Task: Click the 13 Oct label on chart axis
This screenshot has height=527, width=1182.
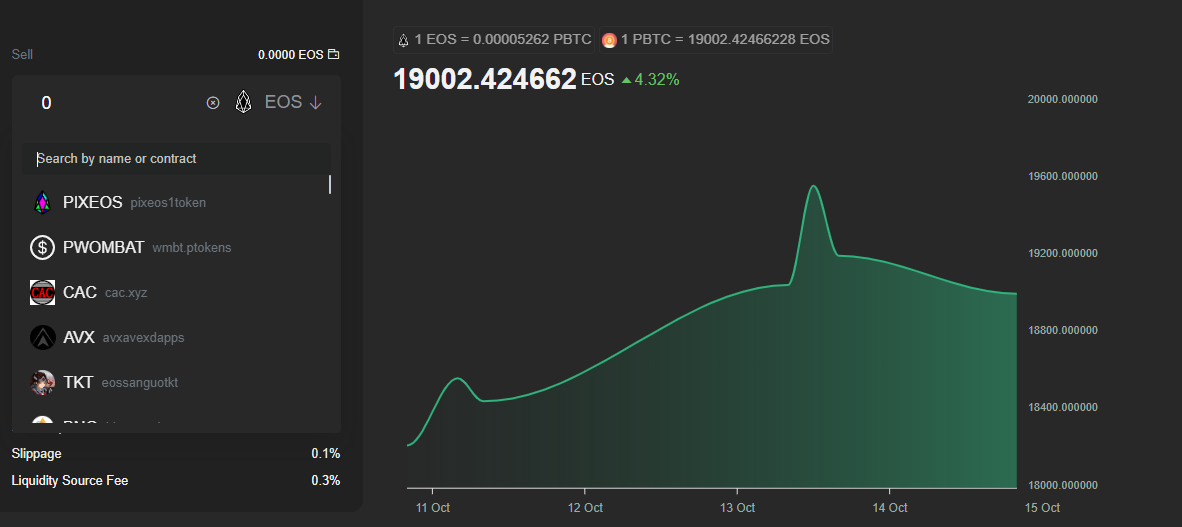Action: (737, 508)
